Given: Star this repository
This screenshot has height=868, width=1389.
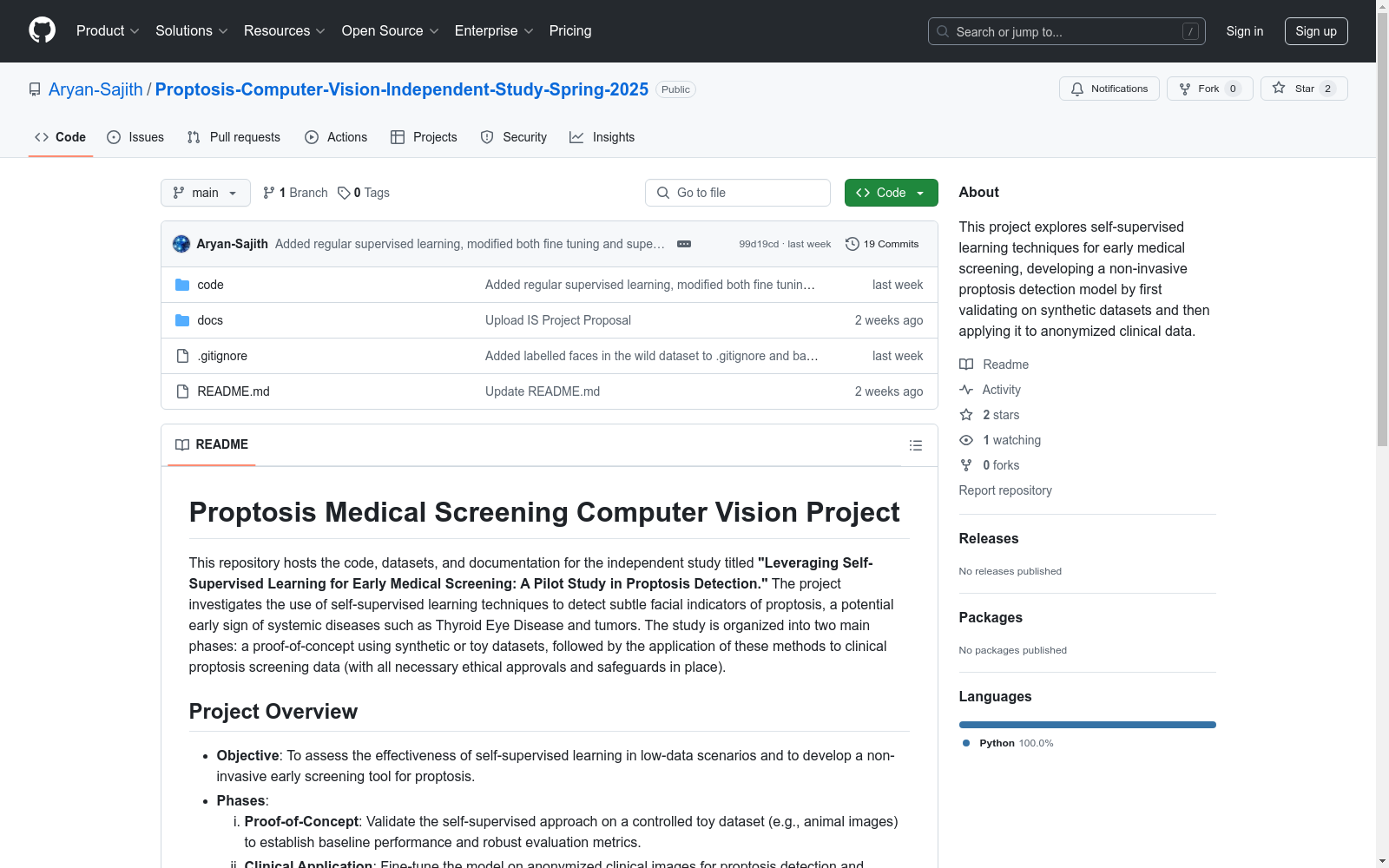Looking at the screenshot, I should pyautogui.click(x=1304, y=89).
